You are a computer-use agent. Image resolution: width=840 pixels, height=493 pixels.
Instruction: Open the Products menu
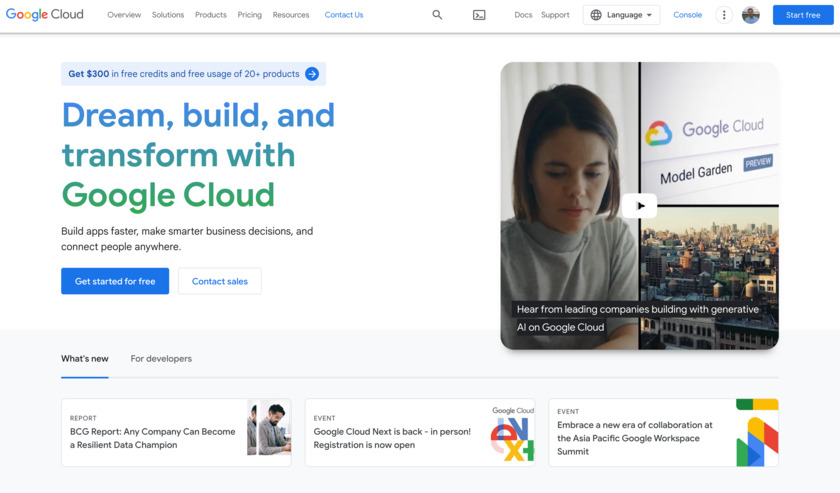[211, 15]
